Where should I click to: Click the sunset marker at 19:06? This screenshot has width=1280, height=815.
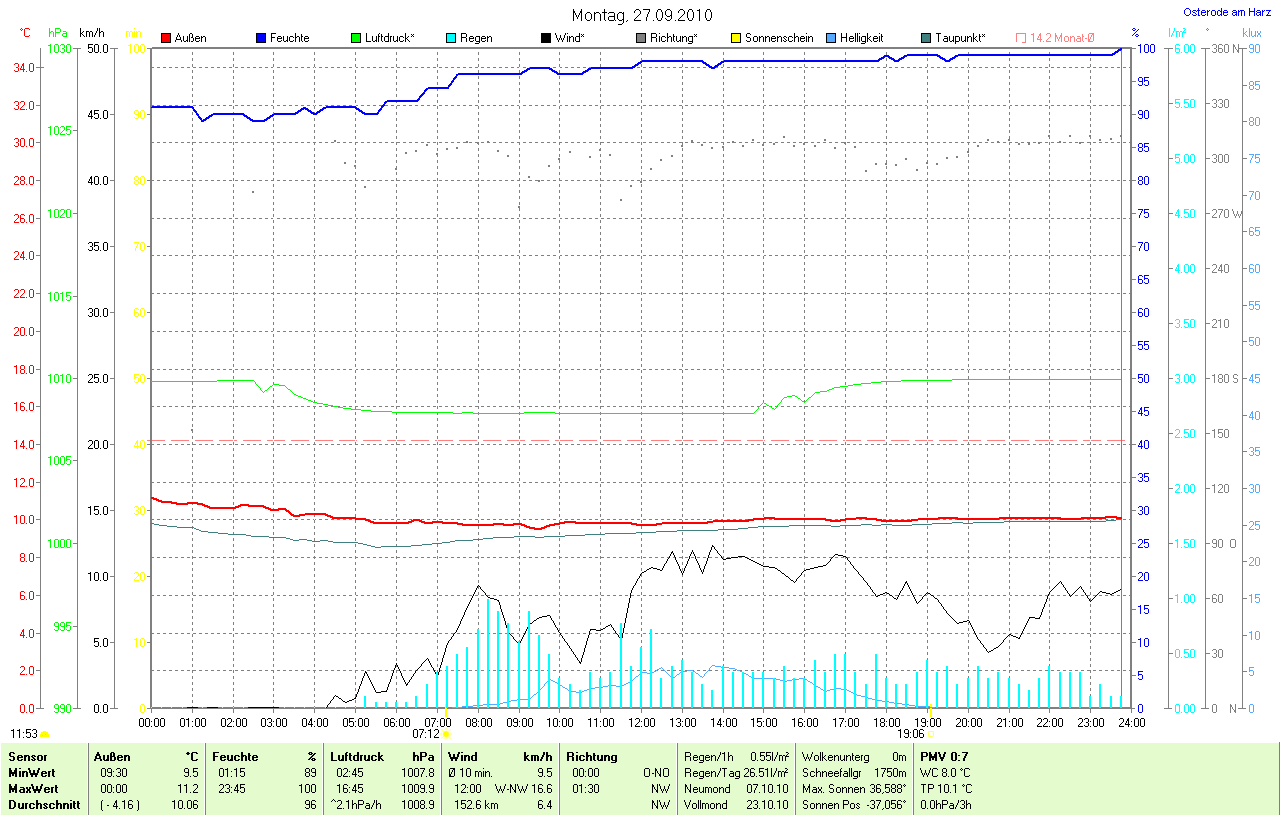click(x=930, y=733)
